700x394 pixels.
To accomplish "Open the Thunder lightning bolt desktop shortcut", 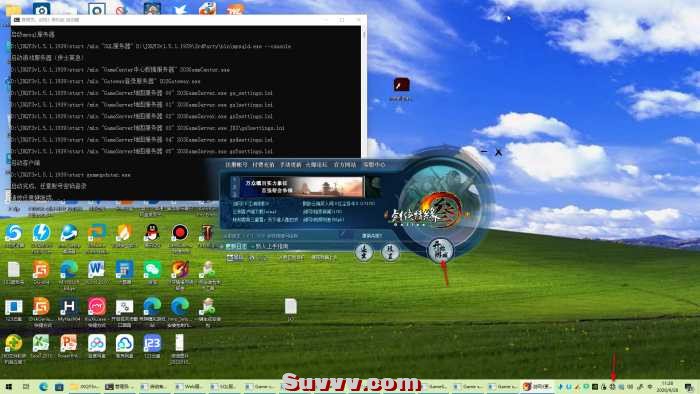I will pos(42,232).
